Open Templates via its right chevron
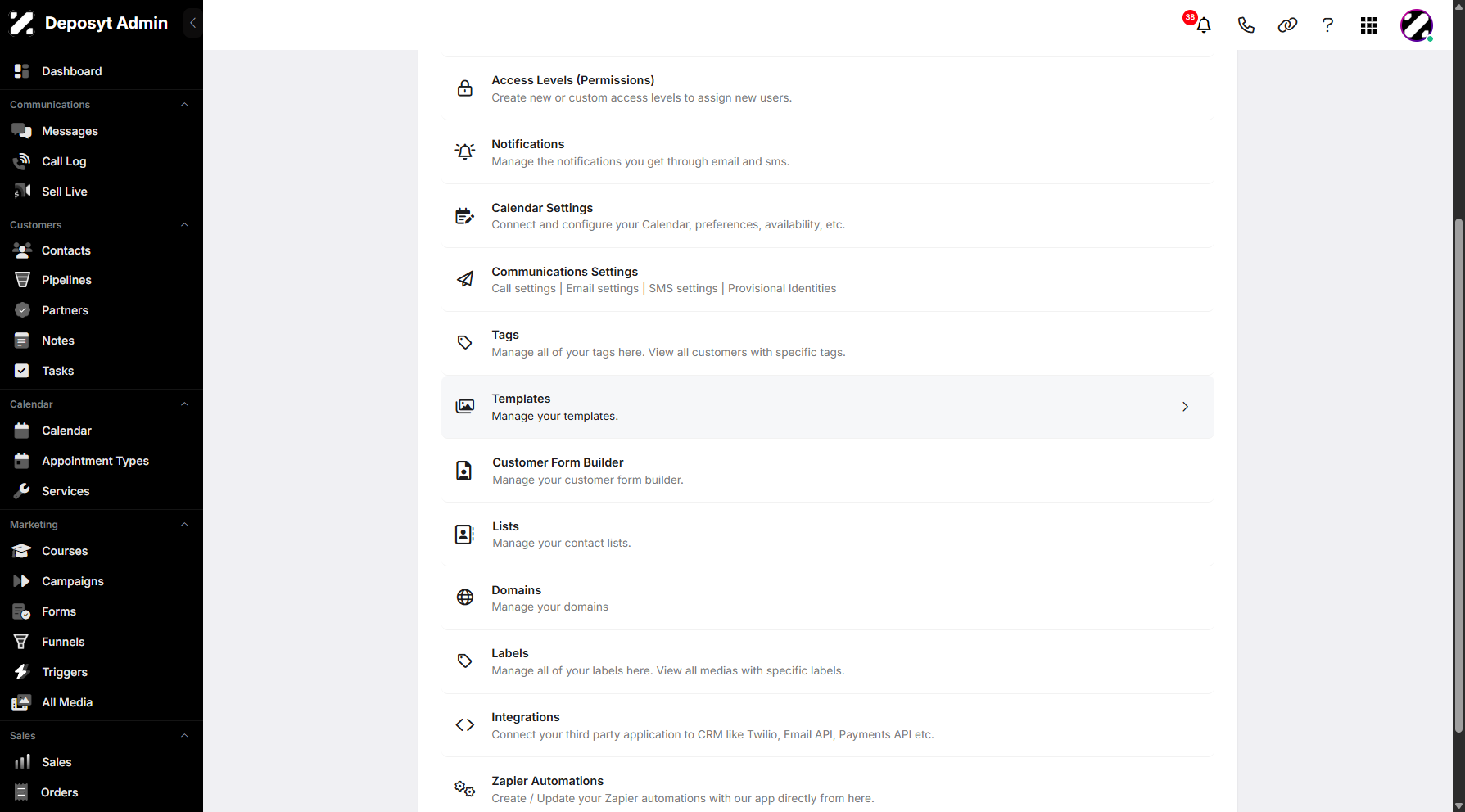The image size is (1465, 812). tap(1185, 407)
